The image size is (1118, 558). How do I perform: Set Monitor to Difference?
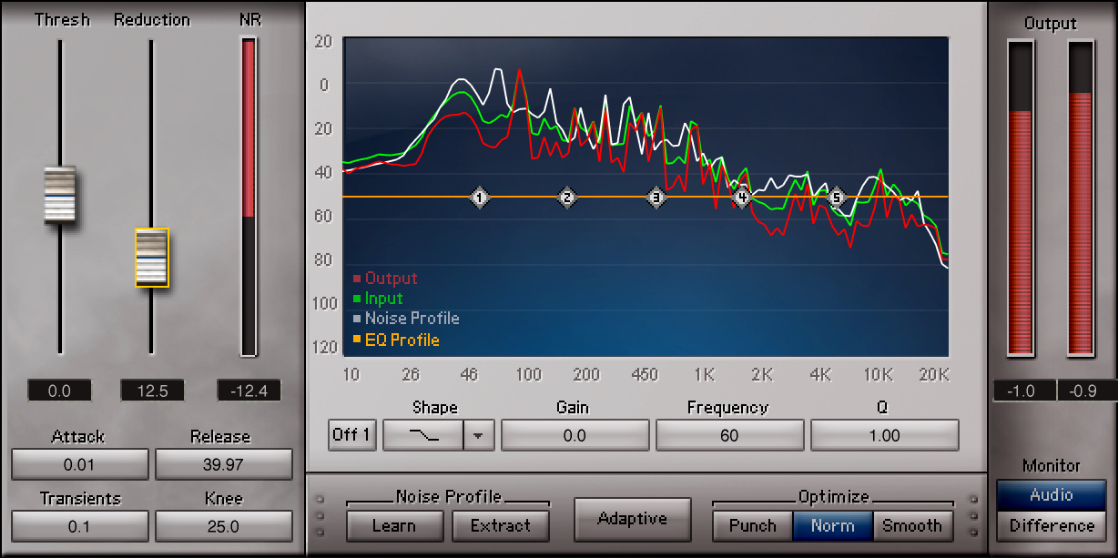point(1052,526)
